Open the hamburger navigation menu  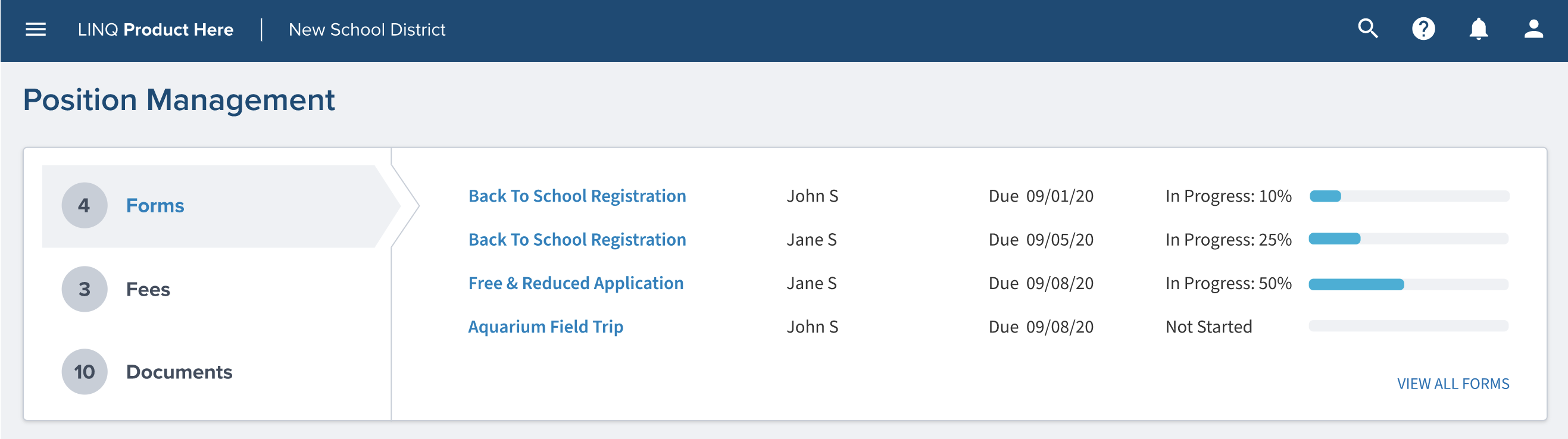(36, 29)
